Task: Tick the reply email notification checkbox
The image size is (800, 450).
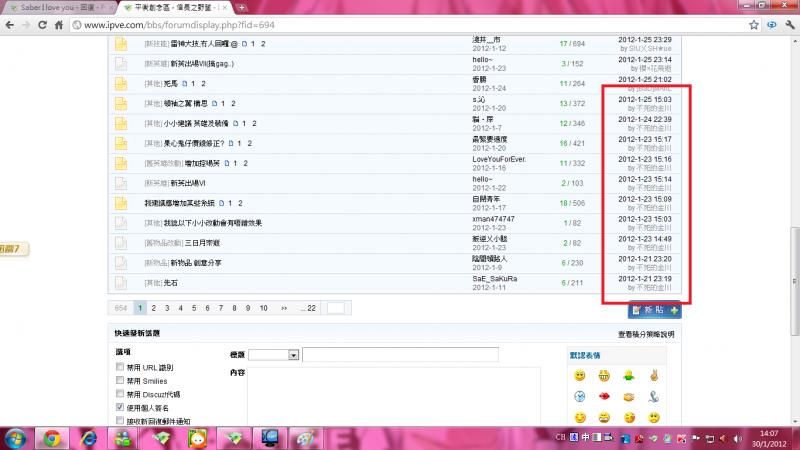Action: click(119, 421)
